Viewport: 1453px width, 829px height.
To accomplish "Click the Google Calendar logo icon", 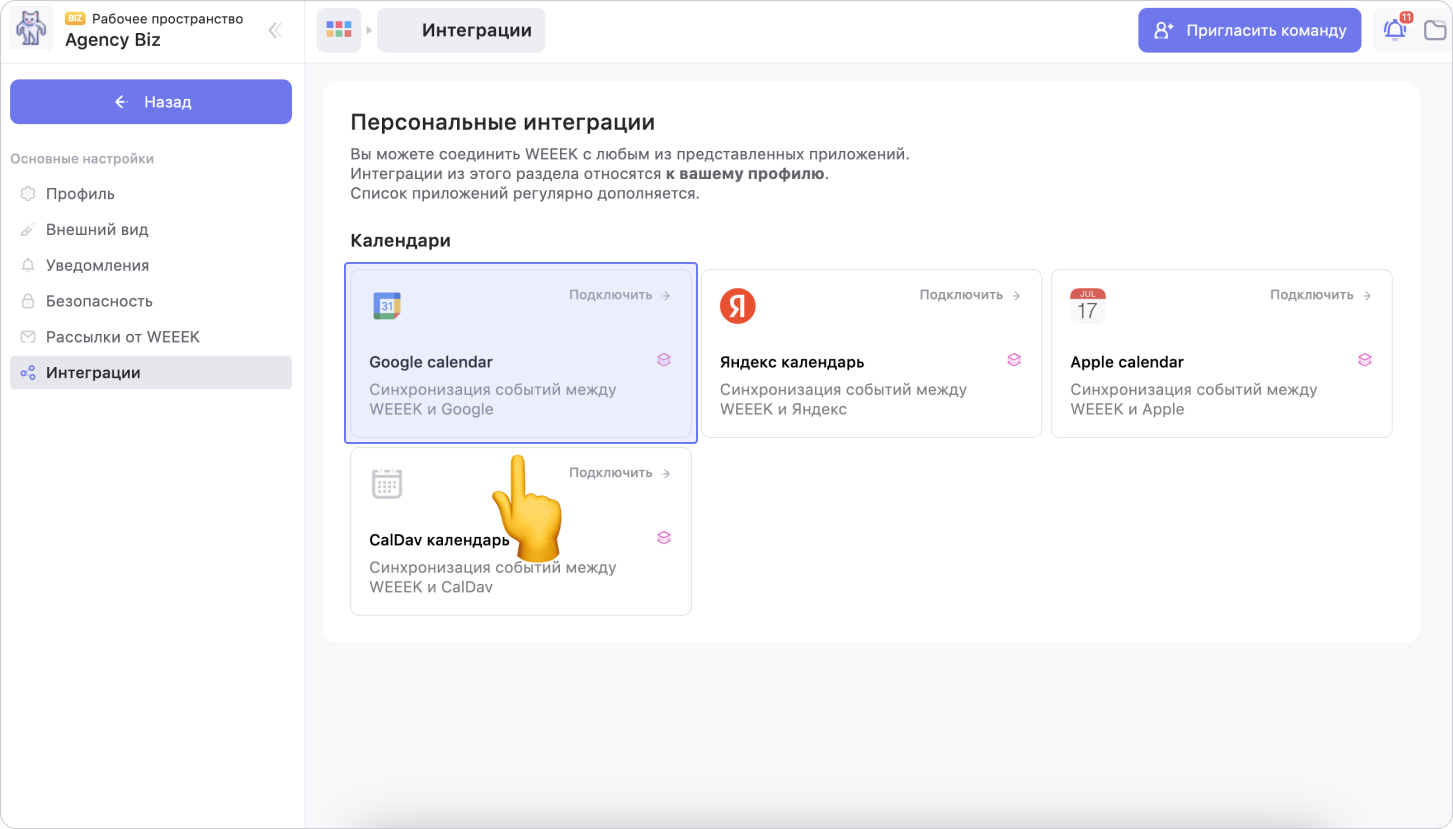I will click(x=387, y=306).
